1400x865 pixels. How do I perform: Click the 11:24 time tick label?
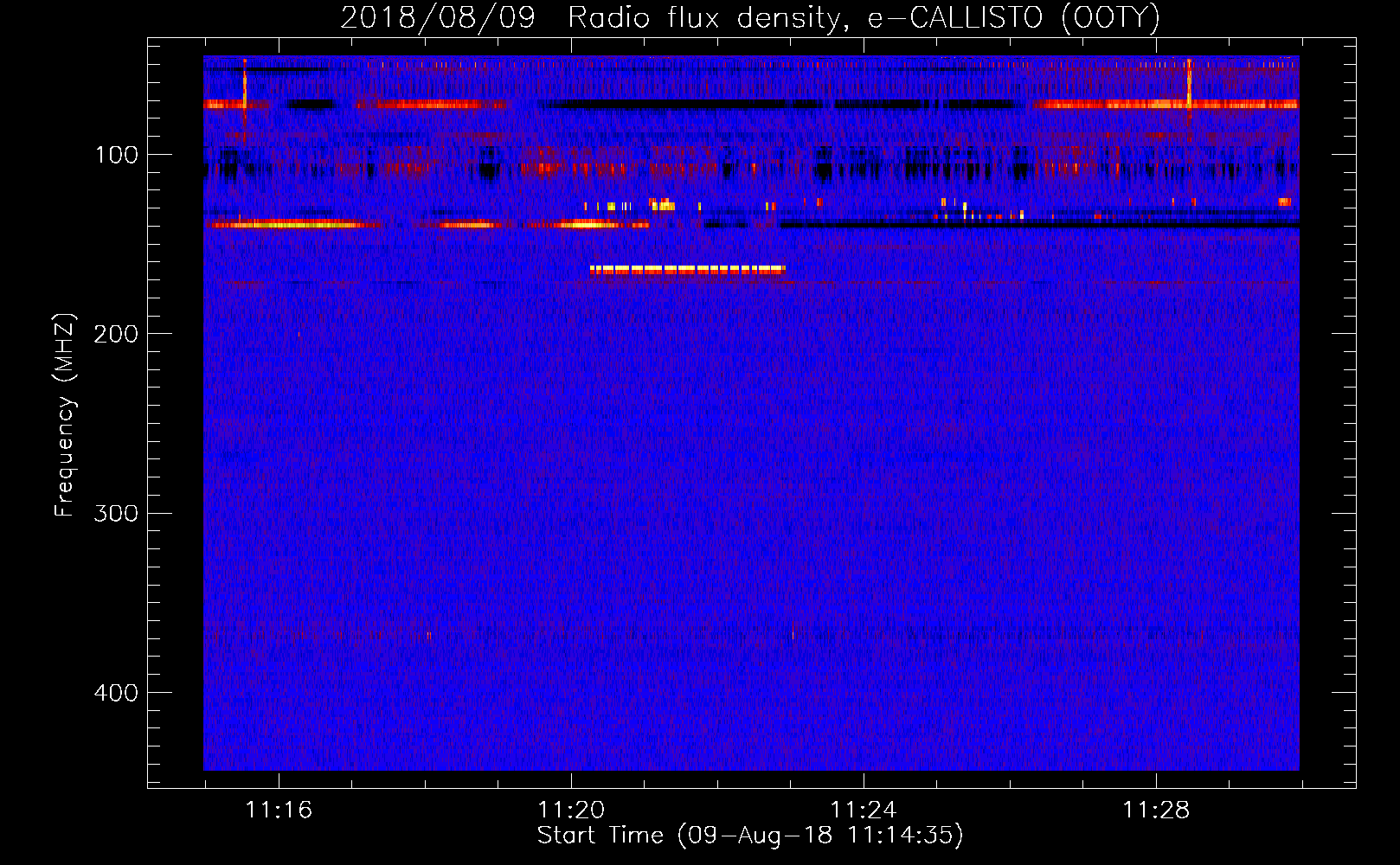coord(864,811)
